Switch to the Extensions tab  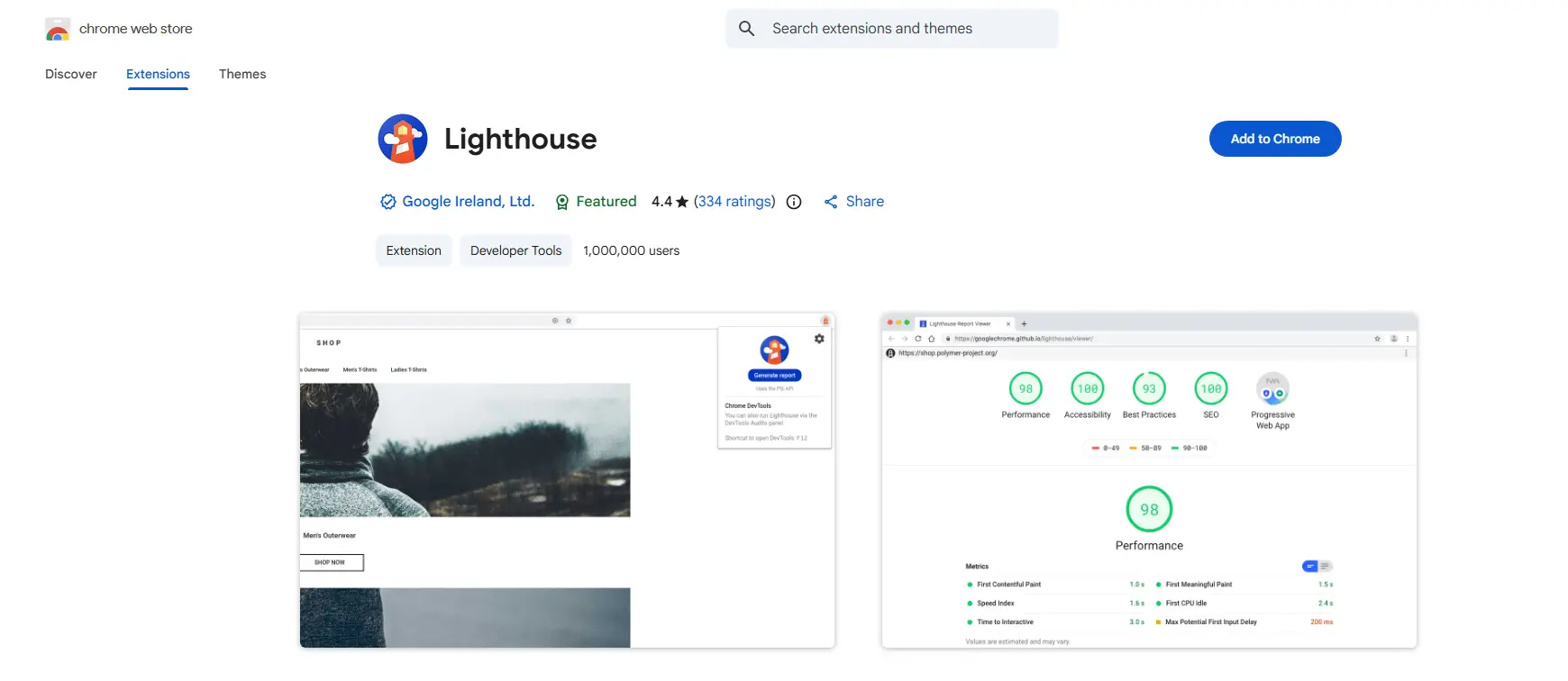(x=158, y=74)
